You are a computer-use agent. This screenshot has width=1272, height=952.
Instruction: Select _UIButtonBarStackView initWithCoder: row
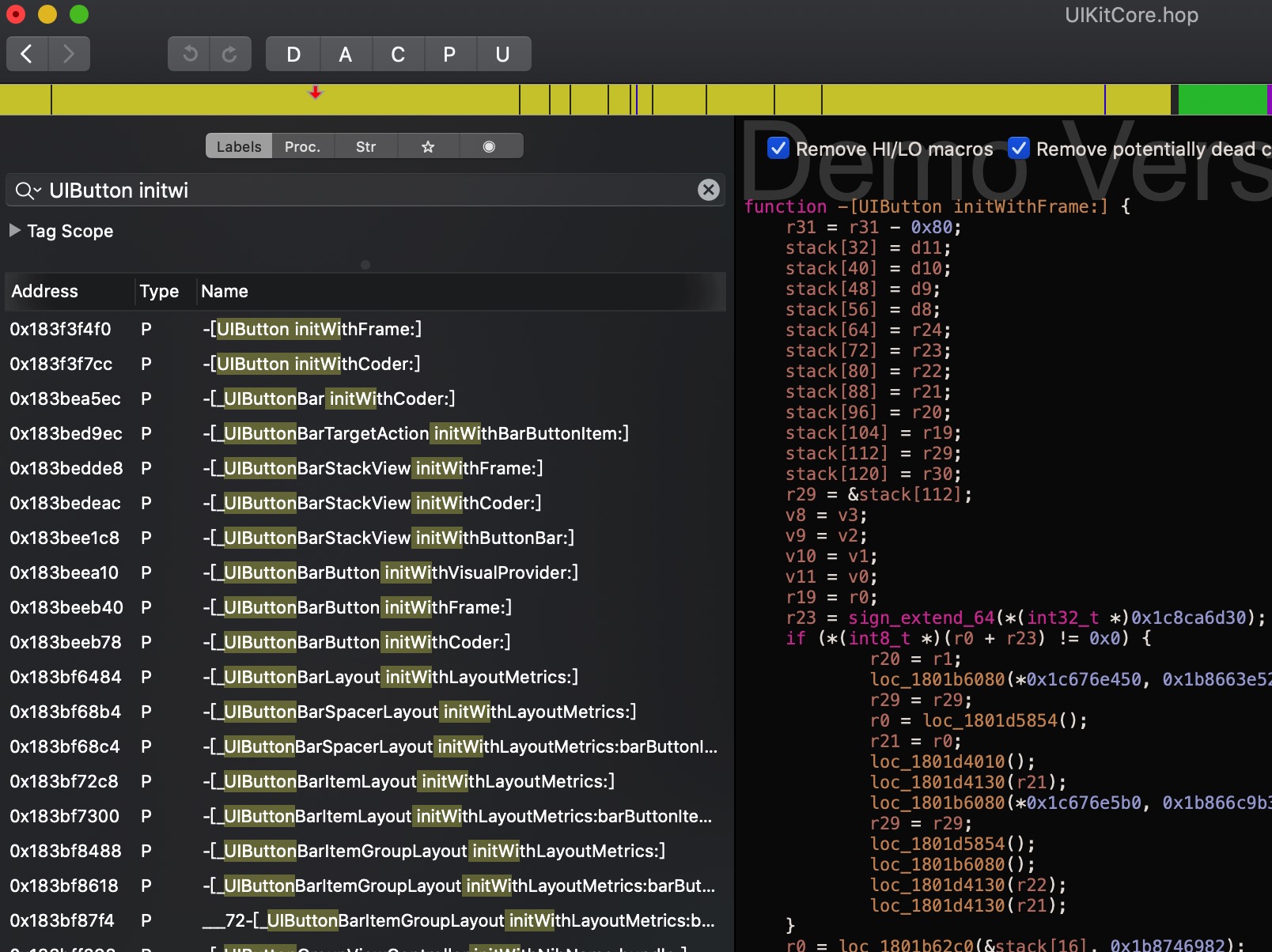click(x=364, y=503)
